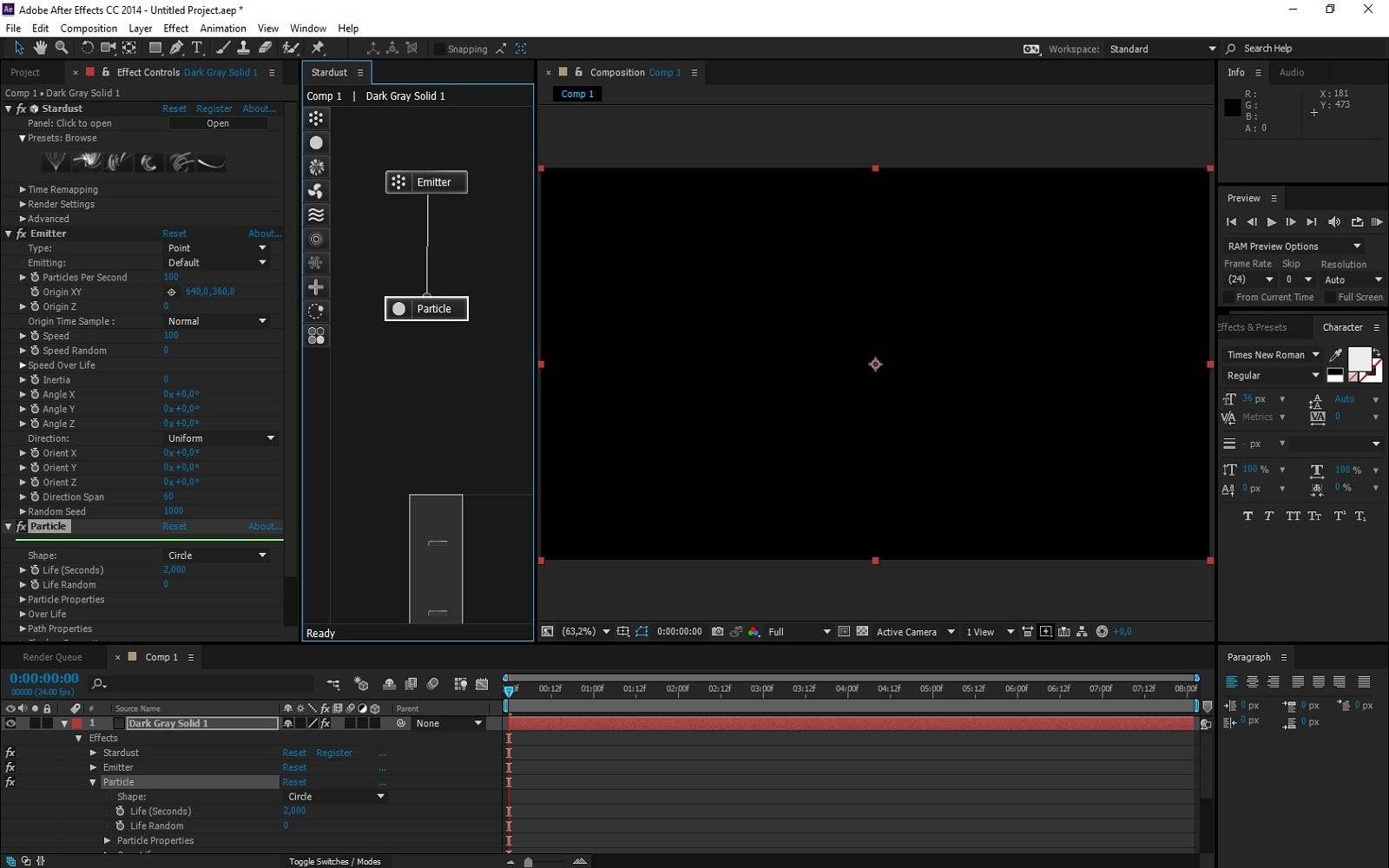Open the Effect menu
This screenshot has width=1389, height=868.
pyautogui.click(x=175, y=29)
